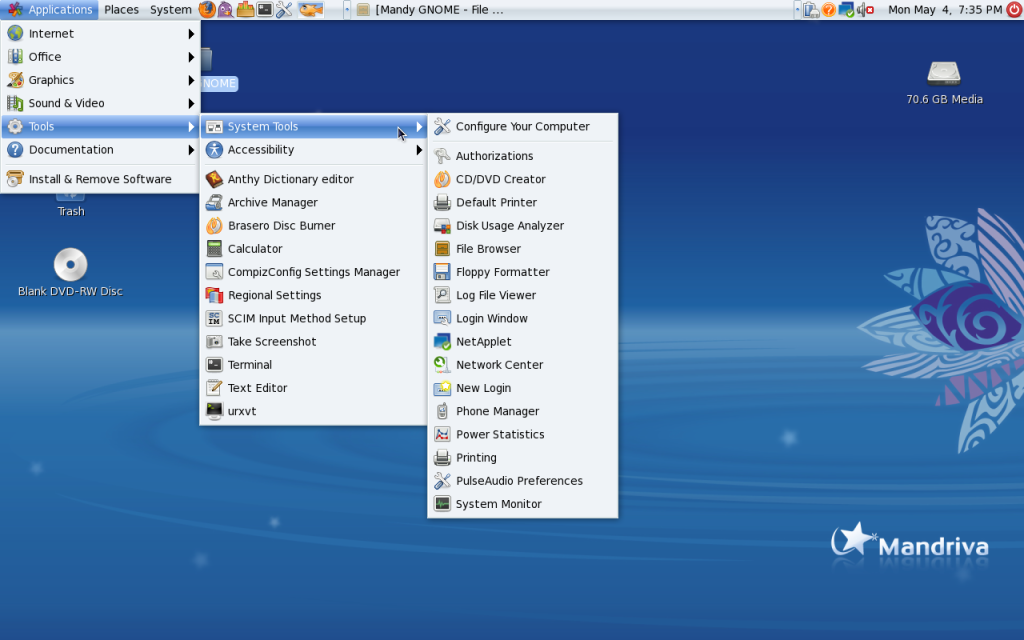Screen dimensions: 1024x640
Task: Launch urxvt terminal
Action: [313, 411]
